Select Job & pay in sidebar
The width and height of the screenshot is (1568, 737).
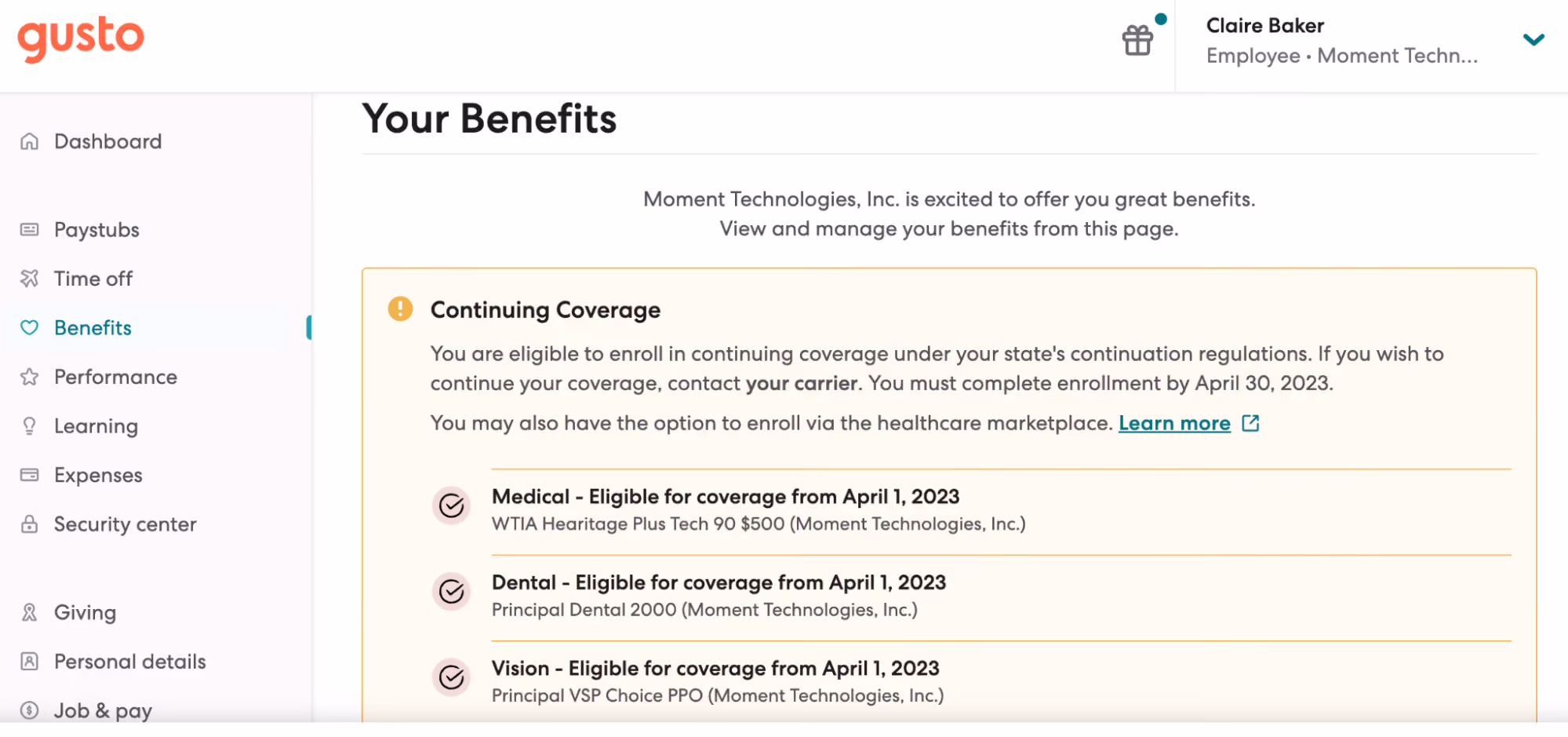tap(103, 710)
